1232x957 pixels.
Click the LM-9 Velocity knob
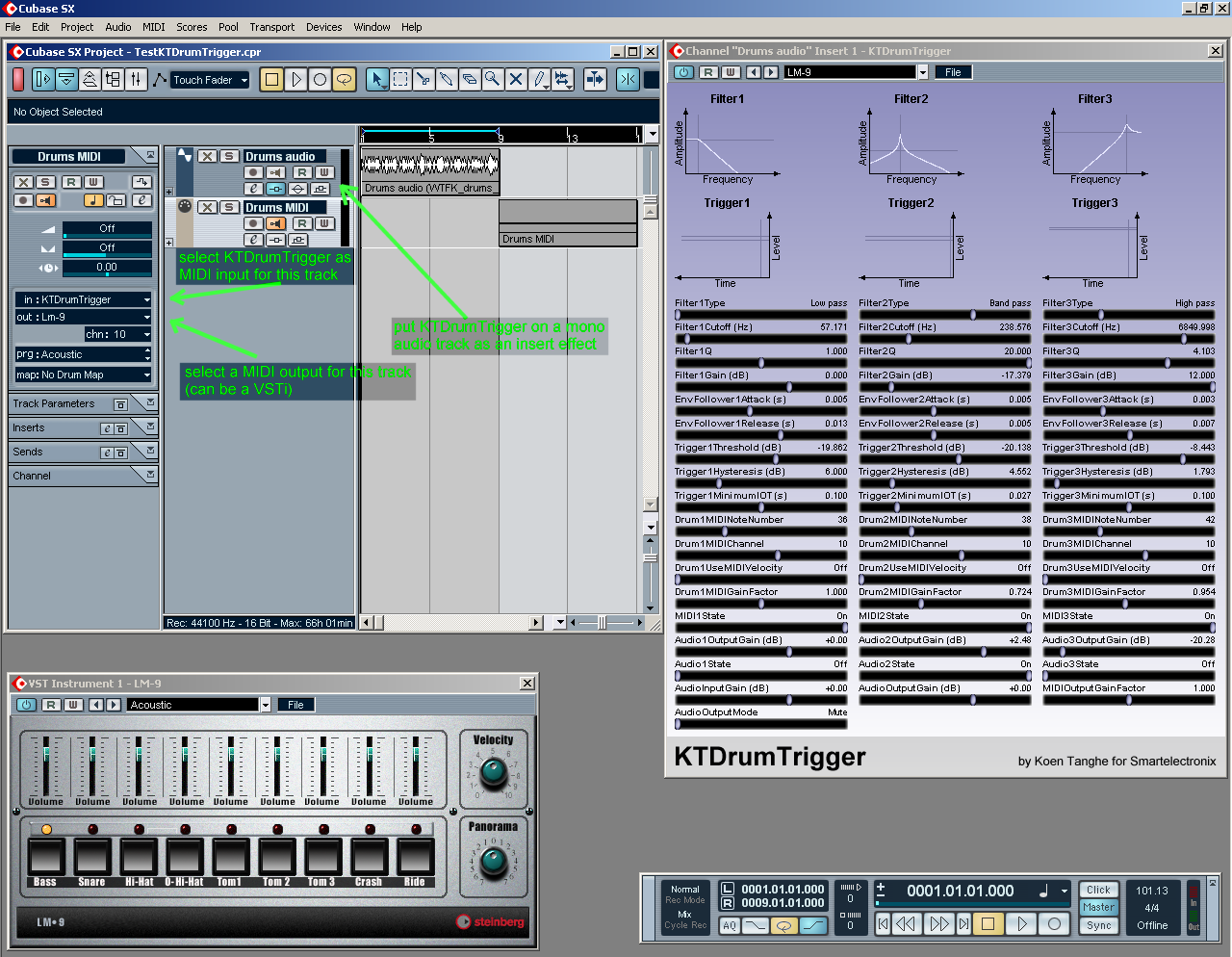coord(493,771)
